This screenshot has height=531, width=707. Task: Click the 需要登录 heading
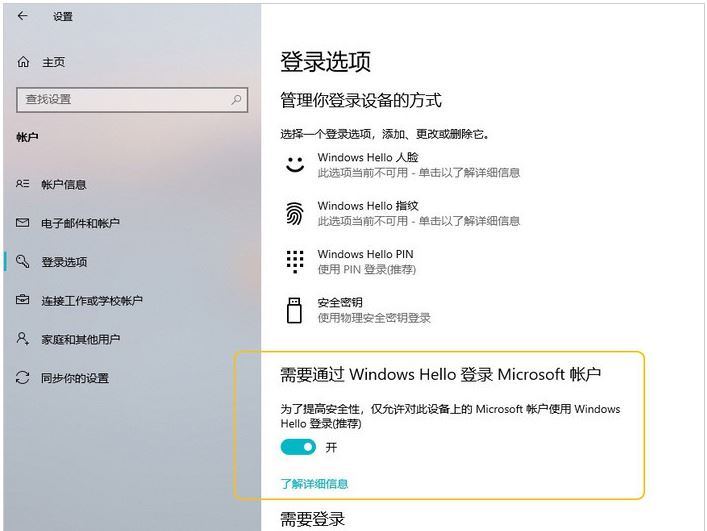click(312, 520)
